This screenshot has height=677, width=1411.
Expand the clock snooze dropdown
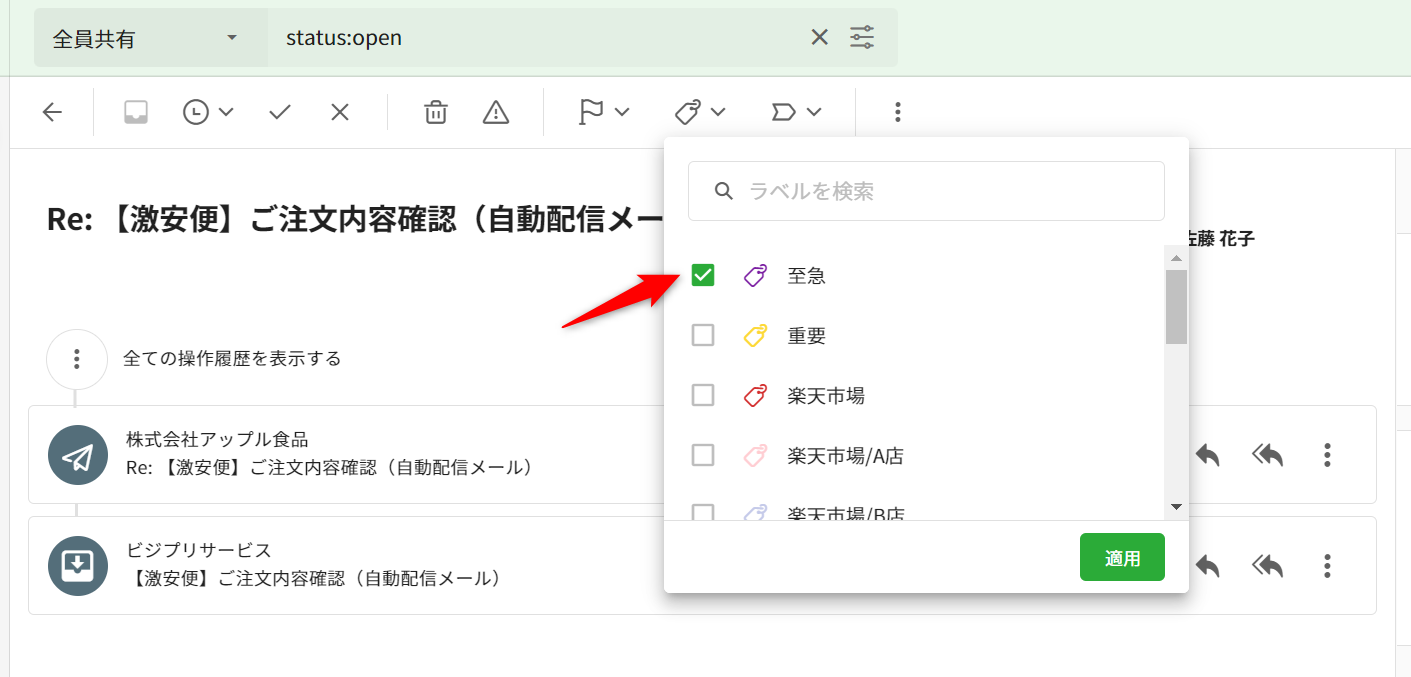tap(208, 113)
